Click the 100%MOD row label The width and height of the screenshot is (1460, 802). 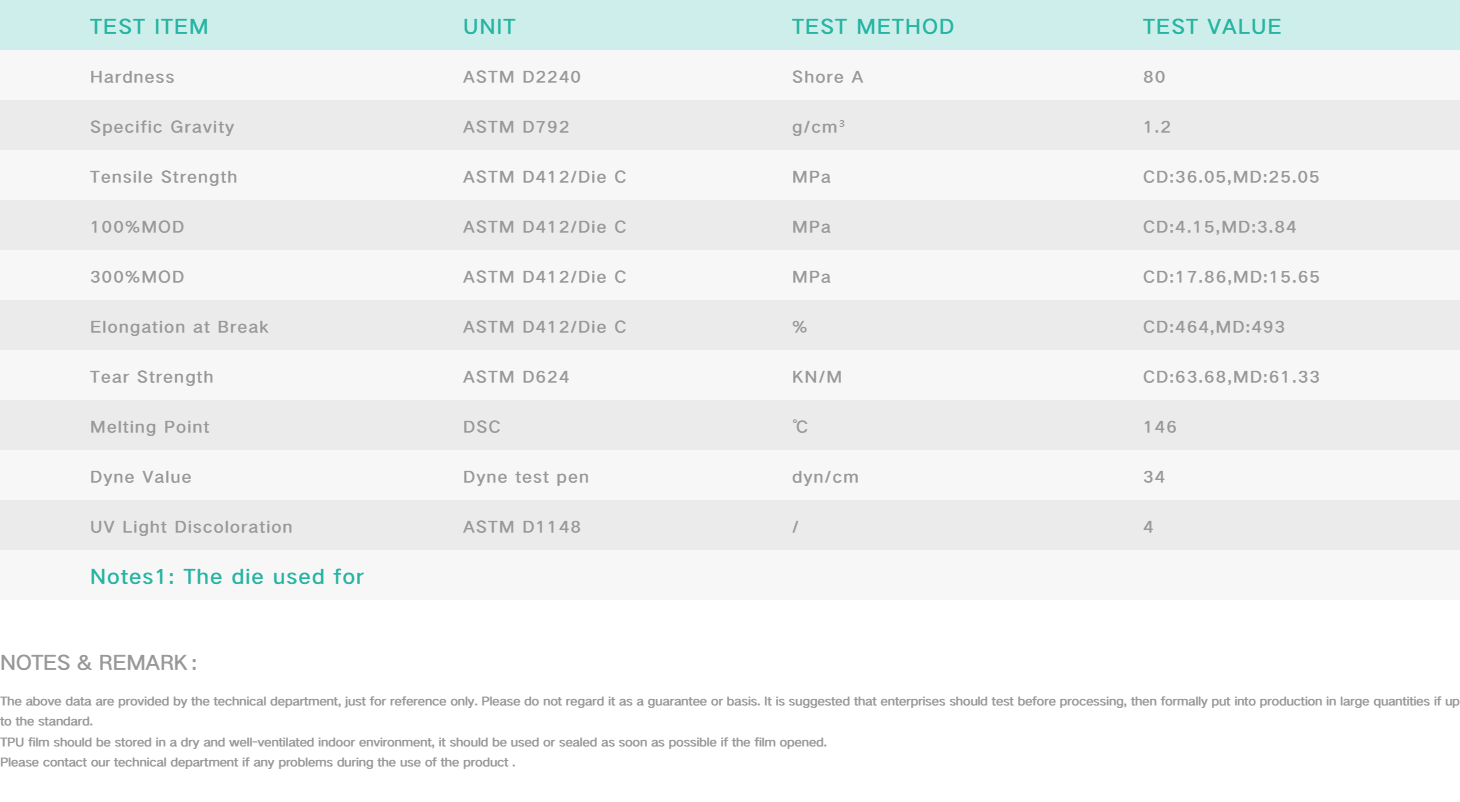[x=137, y=227]
